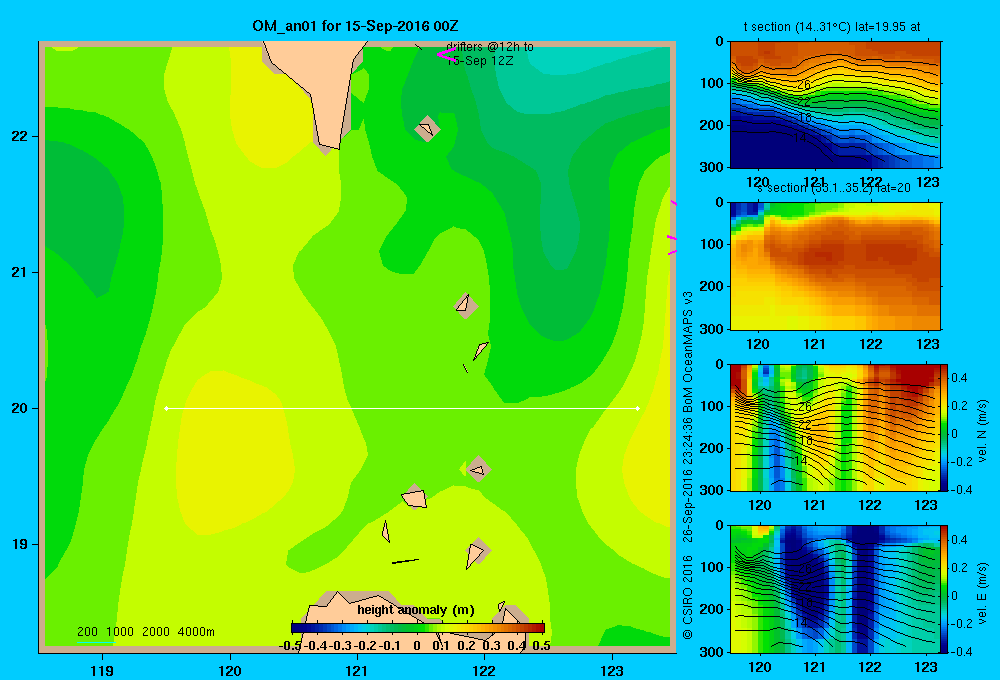This screenshot has height=680, width=1000.
Task: Click depth tick 100 of the salinity section
Action: 713,244
